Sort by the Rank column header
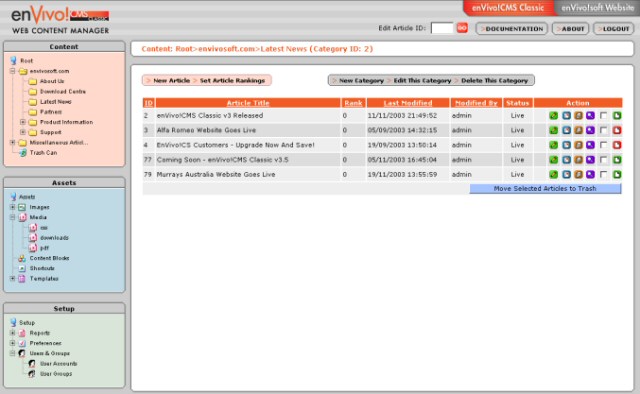This screenshot has height=394, width=640. coord(353,103)
